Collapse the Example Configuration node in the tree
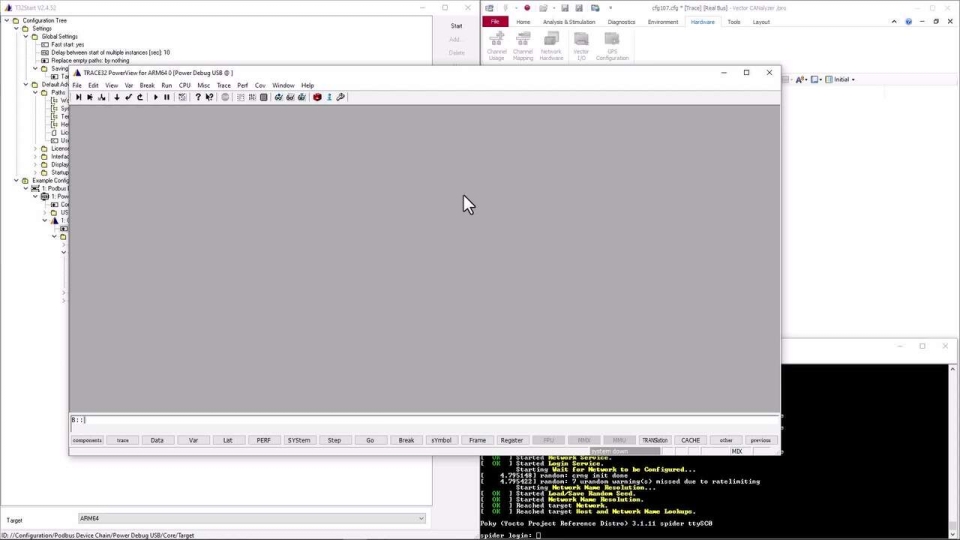This screenshot has width=960, height=540. pos(17,181)
